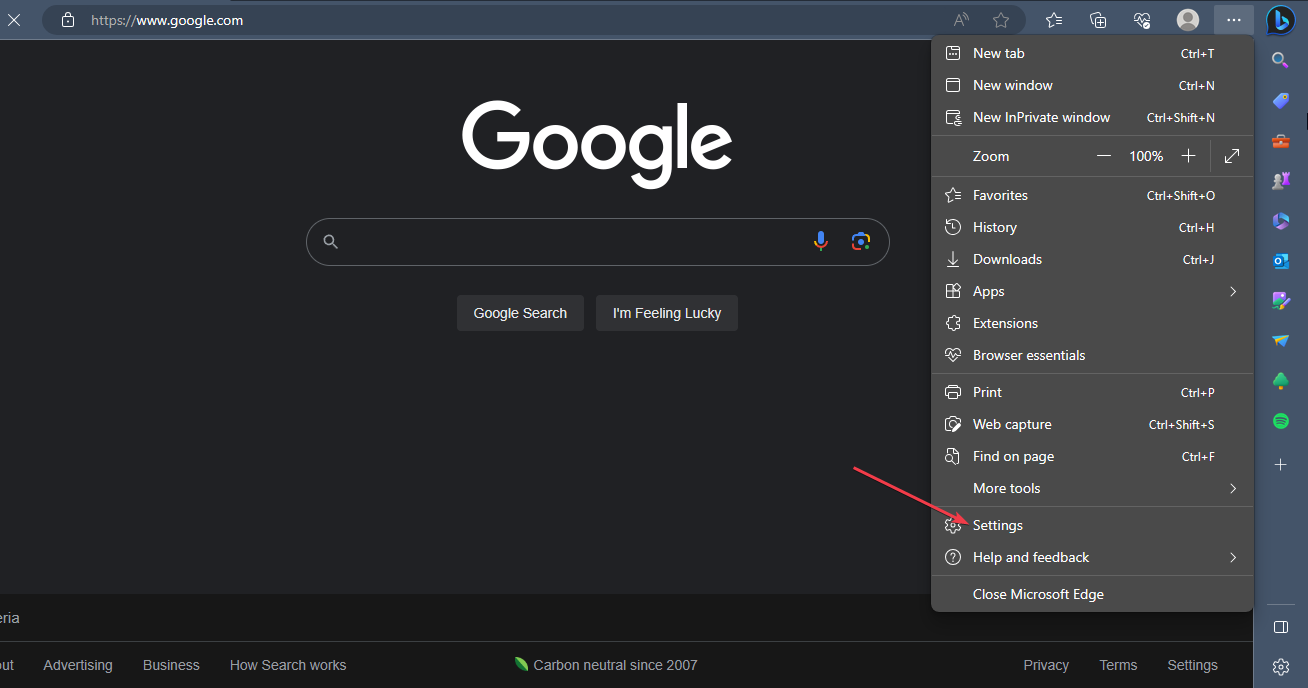Open the Terms footer link

coord(1118,665)
